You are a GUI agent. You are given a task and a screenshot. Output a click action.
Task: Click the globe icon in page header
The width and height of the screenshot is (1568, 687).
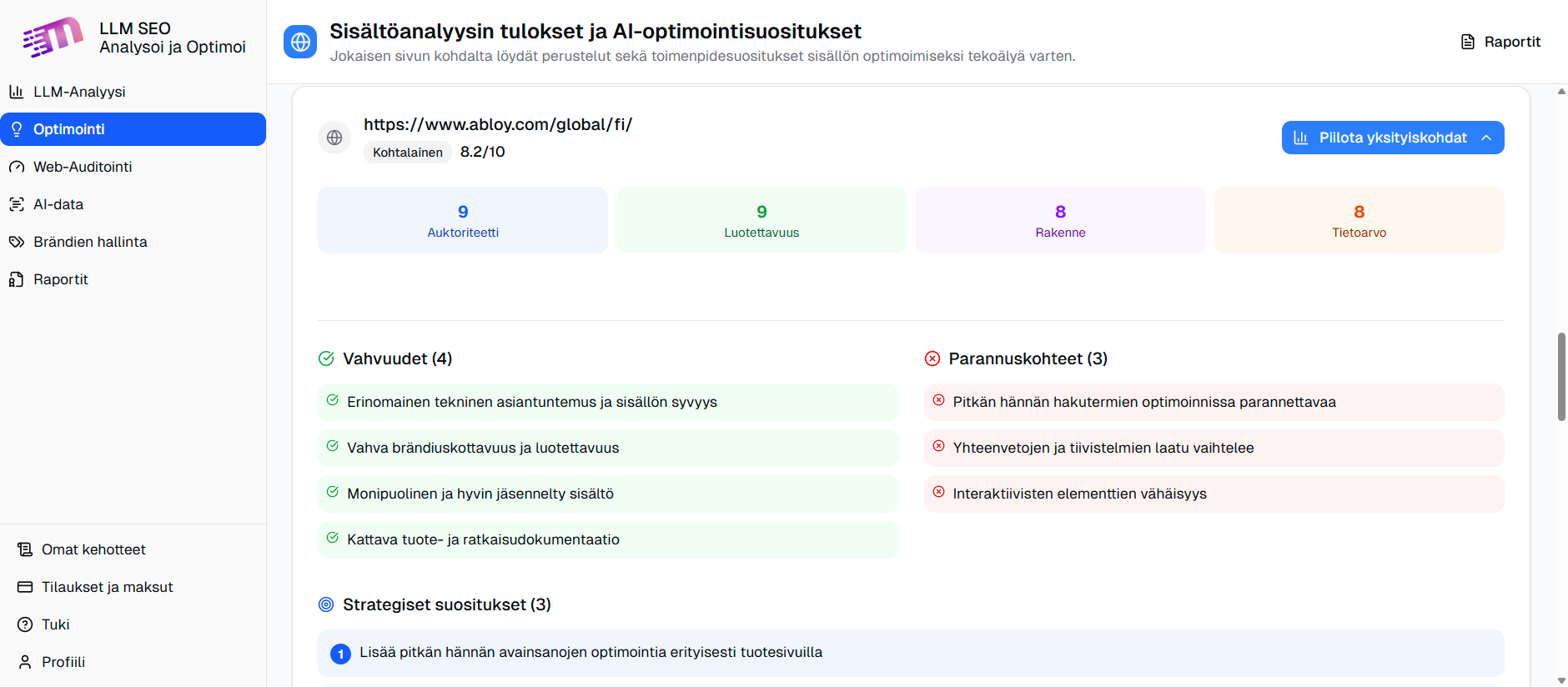tap(300, 42)
